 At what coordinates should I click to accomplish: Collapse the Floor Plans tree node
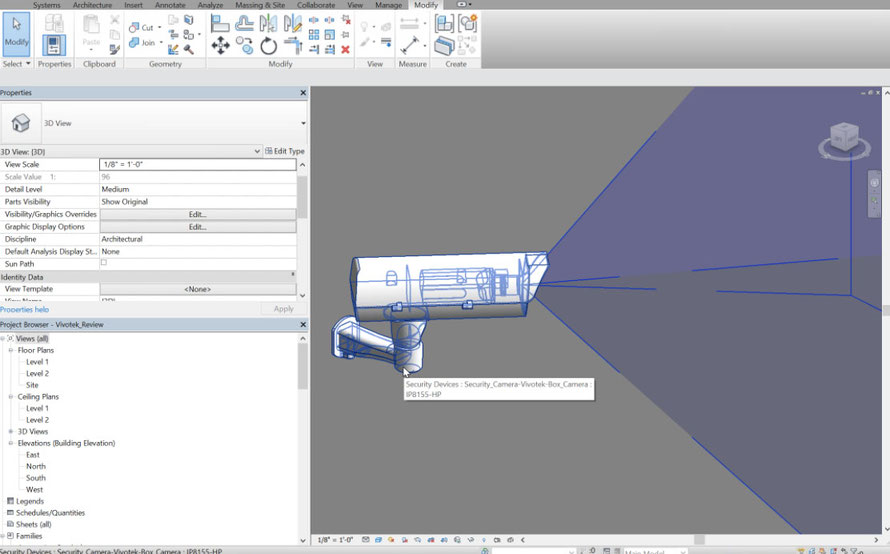[11, 350]
